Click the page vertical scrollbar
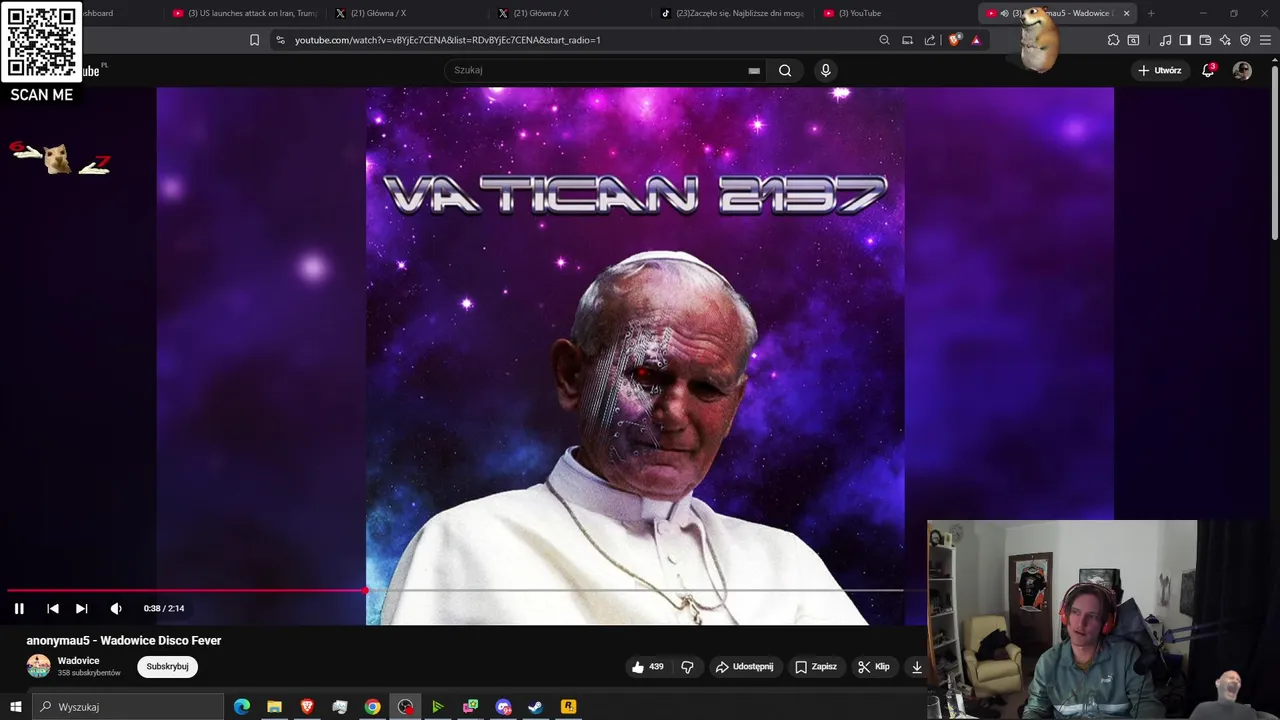1280x720 pixels. (1274, 150)
